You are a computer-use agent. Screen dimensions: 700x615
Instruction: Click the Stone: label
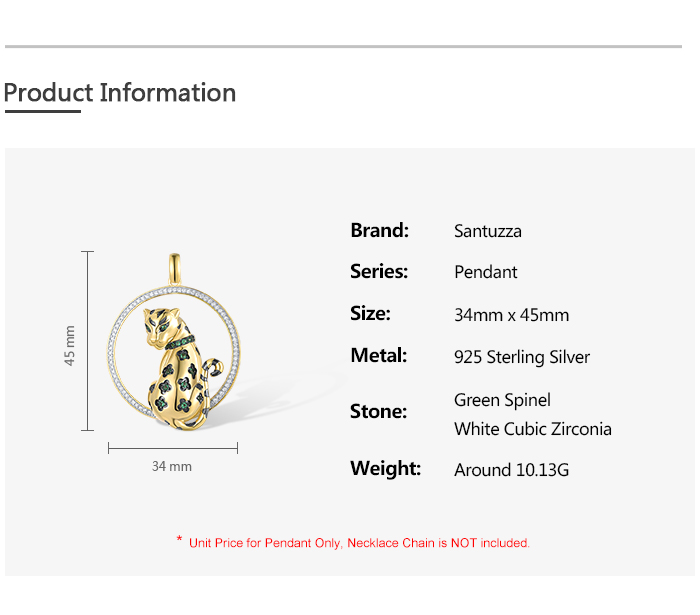click(379, 412)
